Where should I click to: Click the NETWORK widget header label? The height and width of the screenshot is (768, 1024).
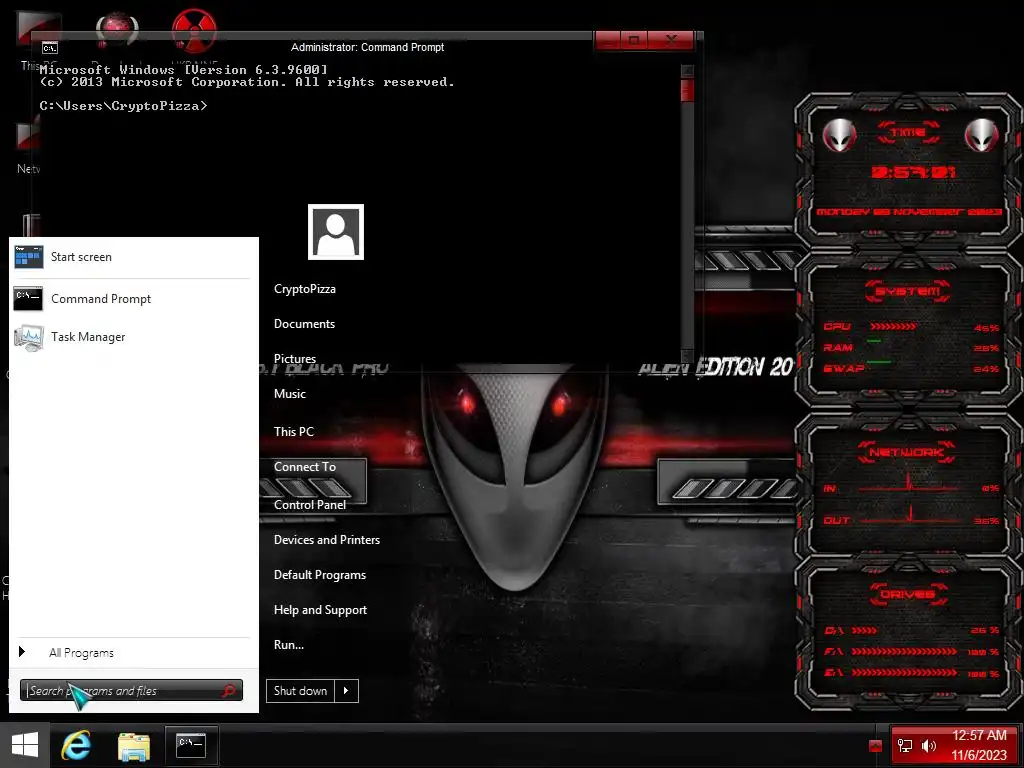908,452
